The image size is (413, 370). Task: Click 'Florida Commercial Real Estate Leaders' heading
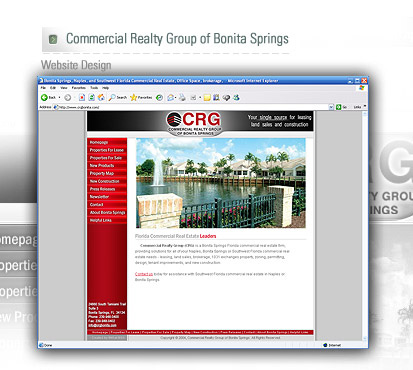click(x=175, y=236)
